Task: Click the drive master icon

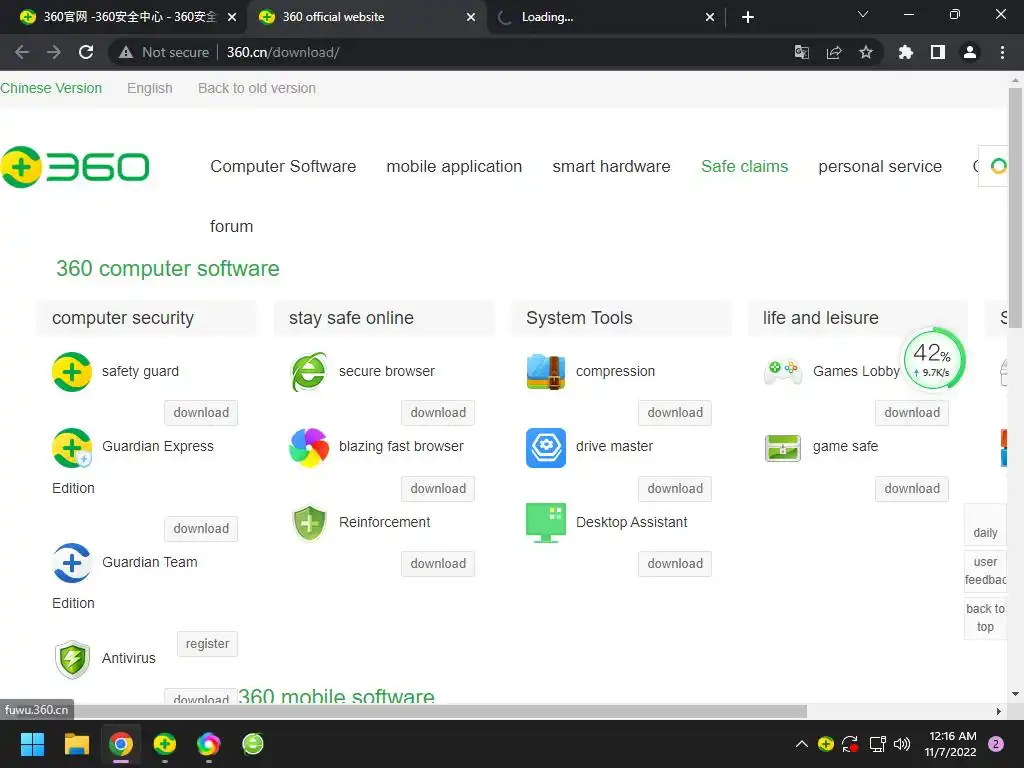Action: [x=546, y=447]
